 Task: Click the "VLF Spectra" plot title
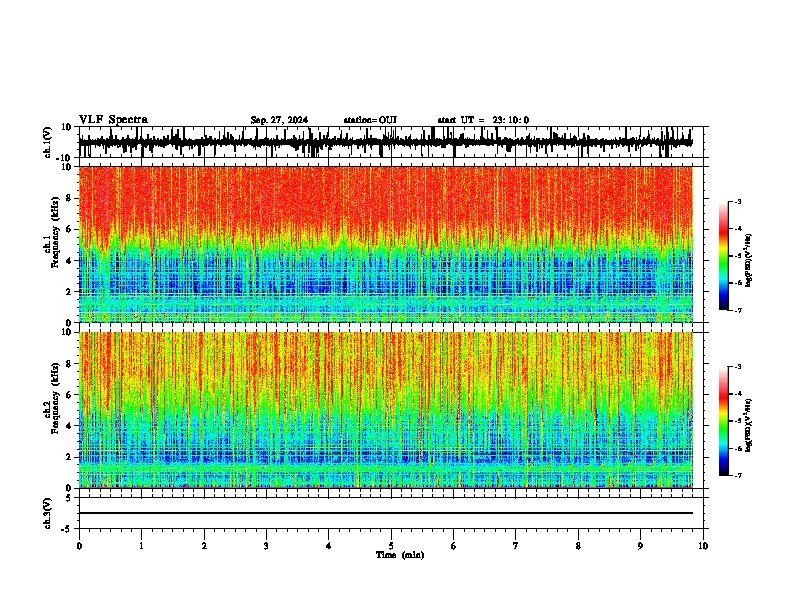(113, 120)
